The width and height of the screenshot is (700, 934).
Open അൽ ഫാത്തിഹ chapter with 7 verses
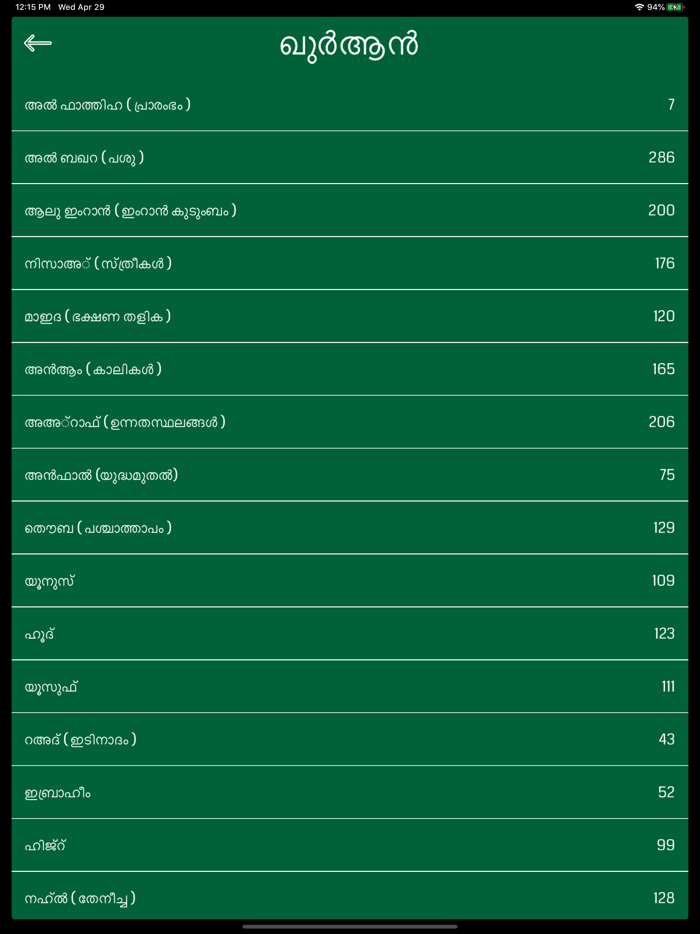350,105
